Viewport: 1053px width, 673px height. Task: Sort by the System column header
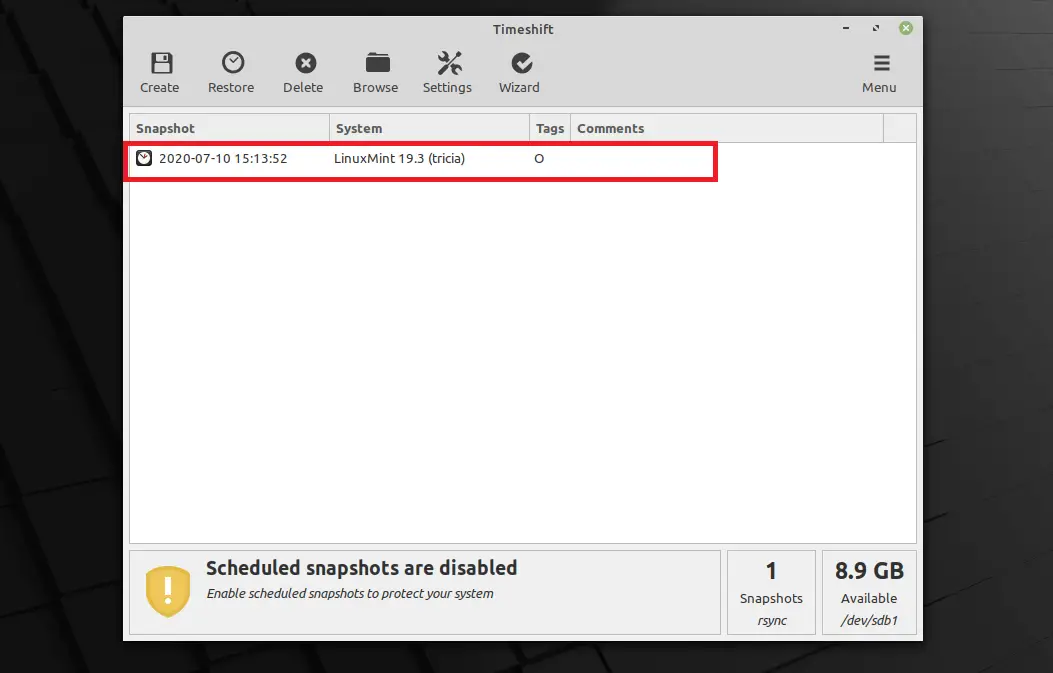[429, 128]
